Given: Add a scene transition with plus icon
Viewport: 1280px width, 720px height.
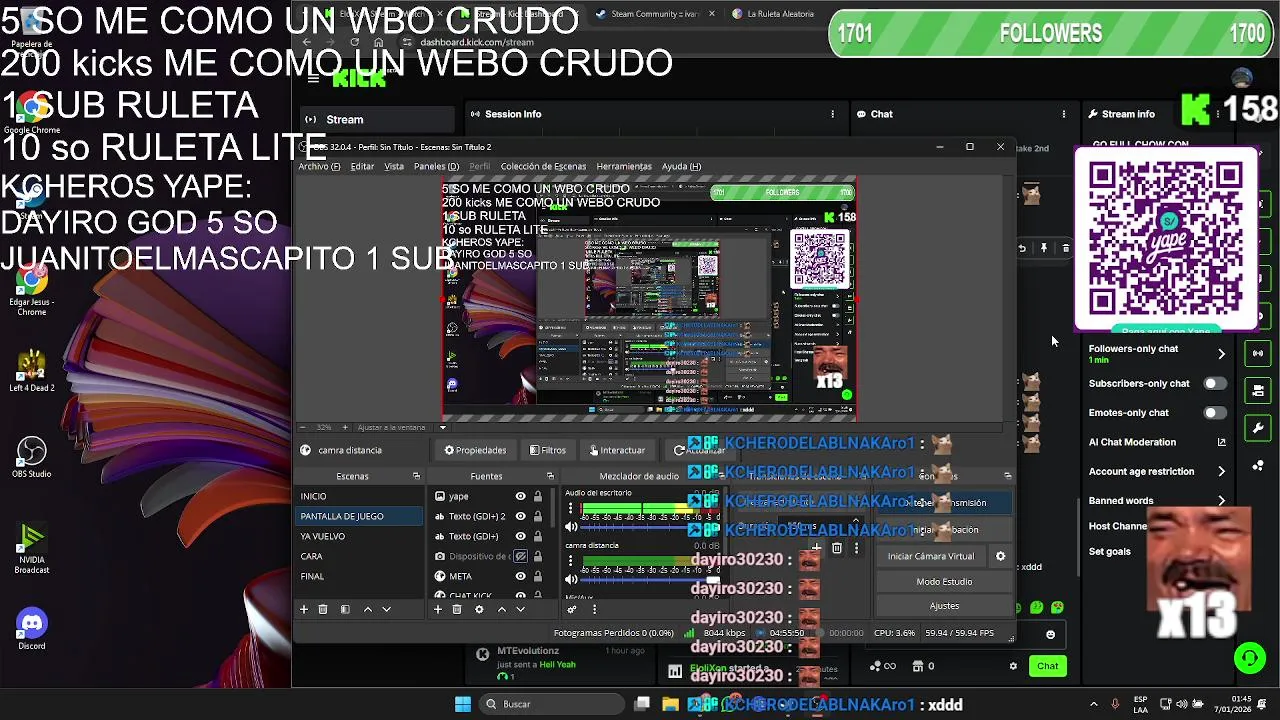Looking at the screenshot, I should click(816, 548).
